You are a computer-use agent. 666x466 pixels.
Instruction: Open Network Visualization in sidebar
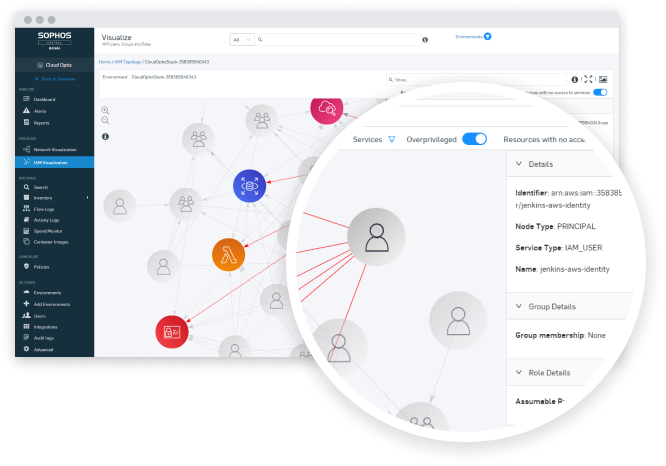55,149
